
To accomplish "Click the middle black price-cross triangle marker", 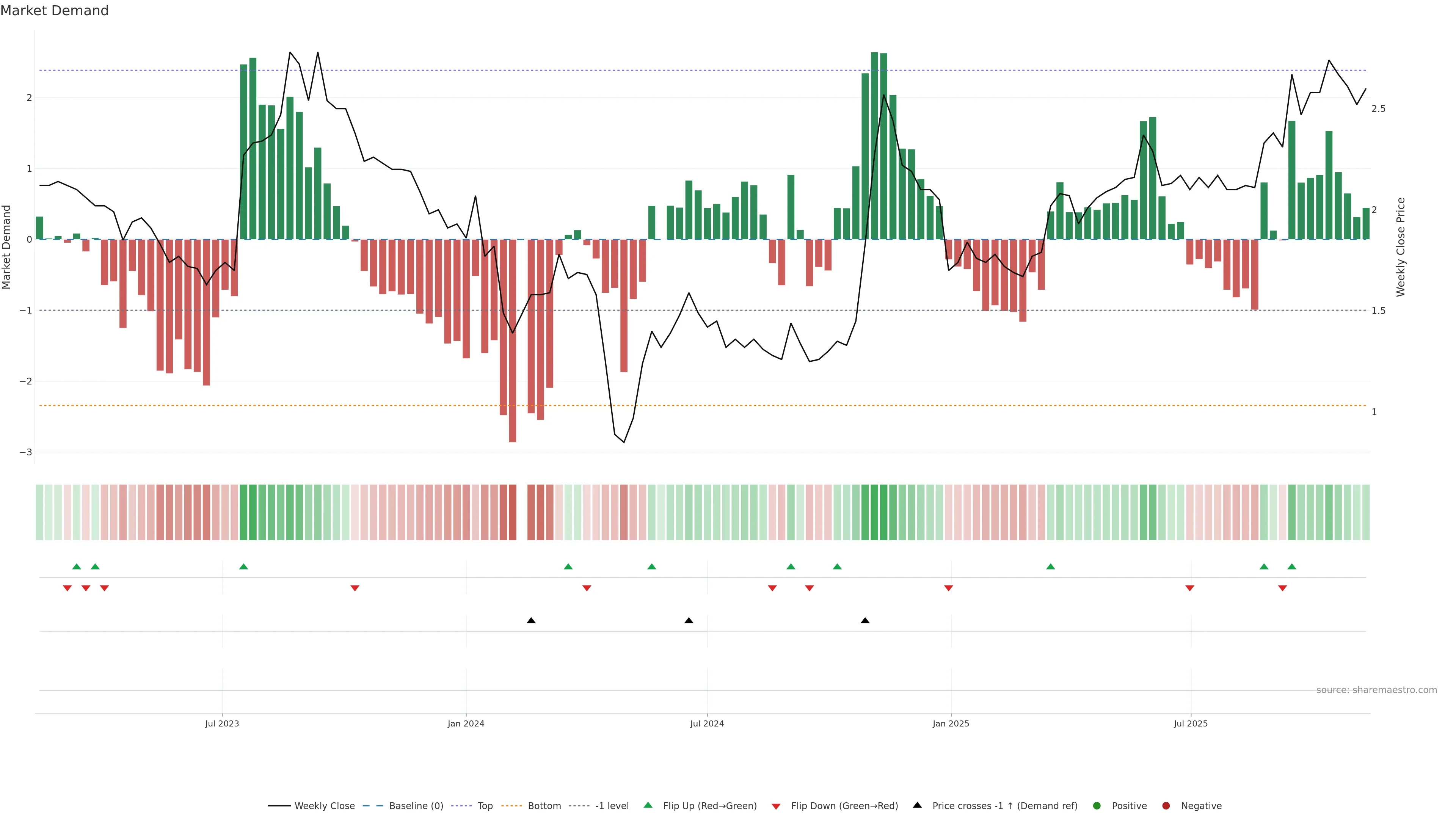I will click(689, 621).
